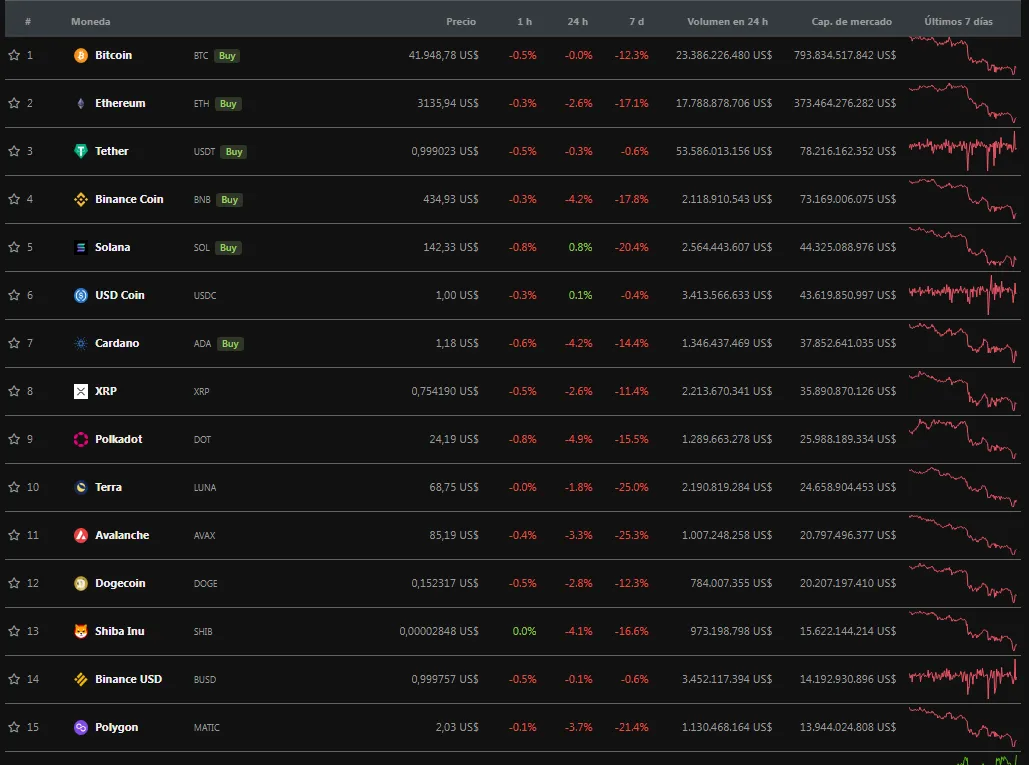This screenshot has width=1029, height=765.
Task: Click the USD Coin logo icon
Action: point(81,295)
